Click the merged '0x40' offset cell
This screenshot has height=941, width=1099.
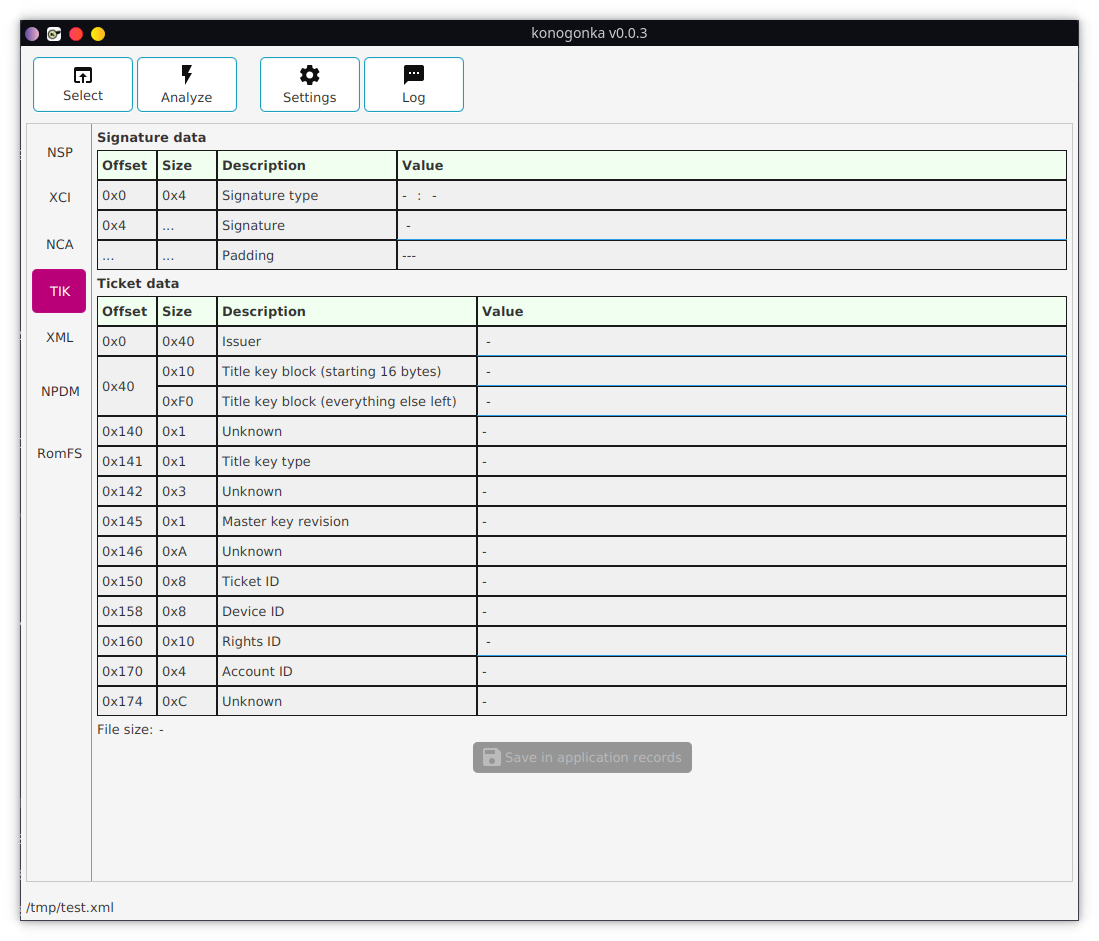127,386
